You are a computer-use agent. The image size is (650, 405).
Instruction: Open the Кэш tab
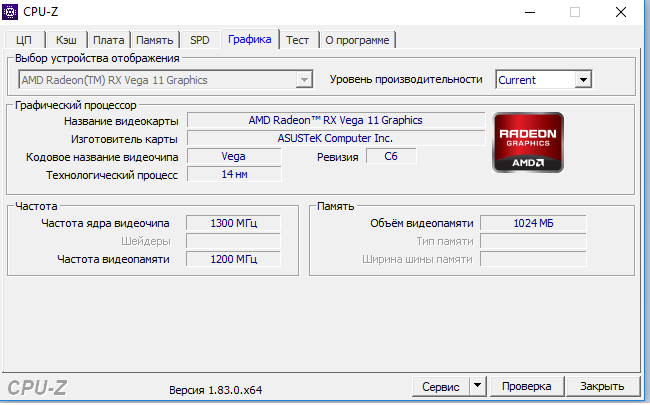pos(66,40)
